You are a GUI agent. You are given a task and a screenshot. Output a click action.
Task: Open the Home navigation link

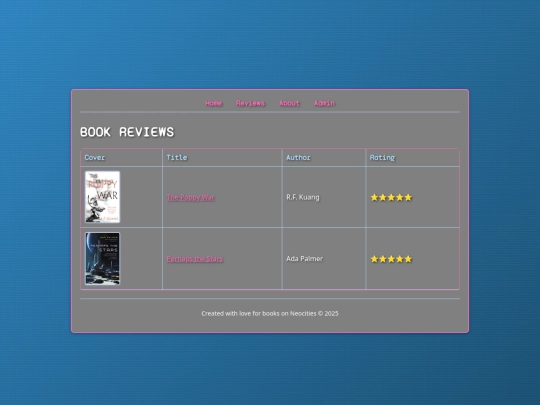(214, 103)
